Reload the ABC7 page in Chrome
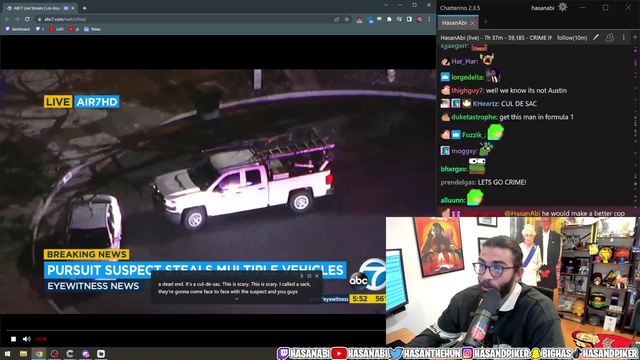The image size is (640, 360). pyautogui.click(x=27, y=19)
